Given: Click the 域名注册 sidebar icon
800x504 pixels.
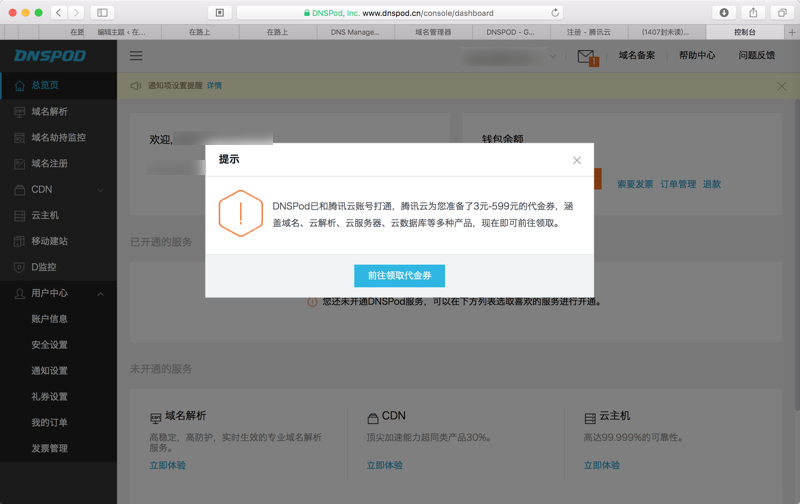Looking at the screenshot, I should 19,164.
